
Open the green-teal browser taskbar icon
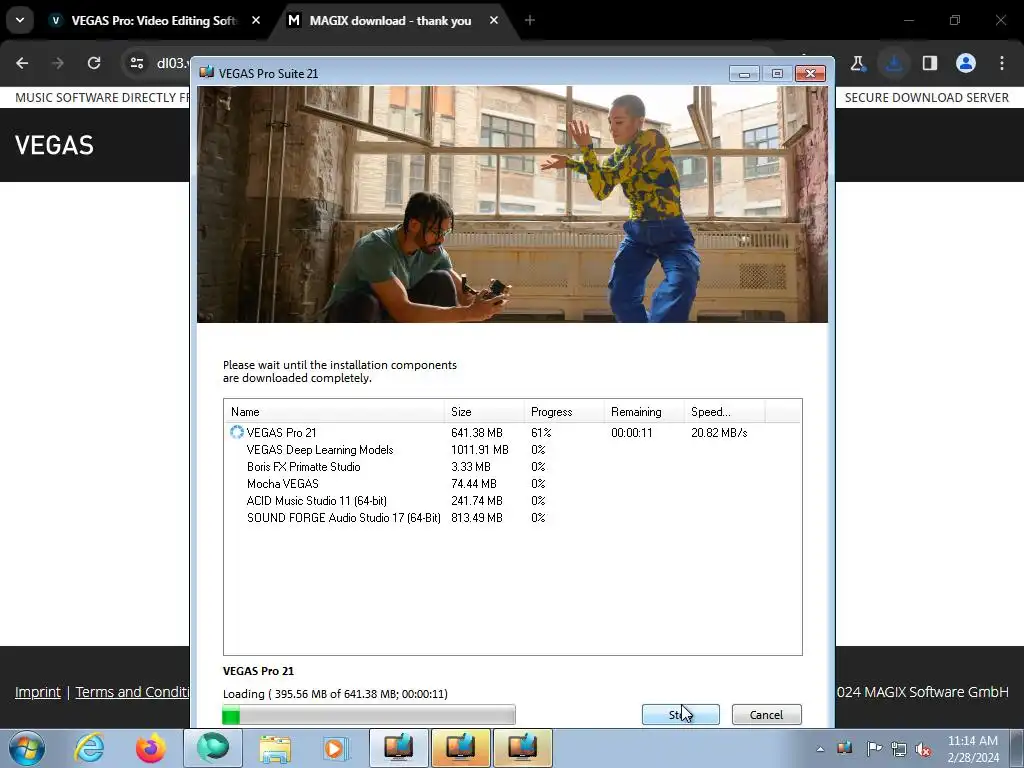pyautogui.click(x=213, y=748)
